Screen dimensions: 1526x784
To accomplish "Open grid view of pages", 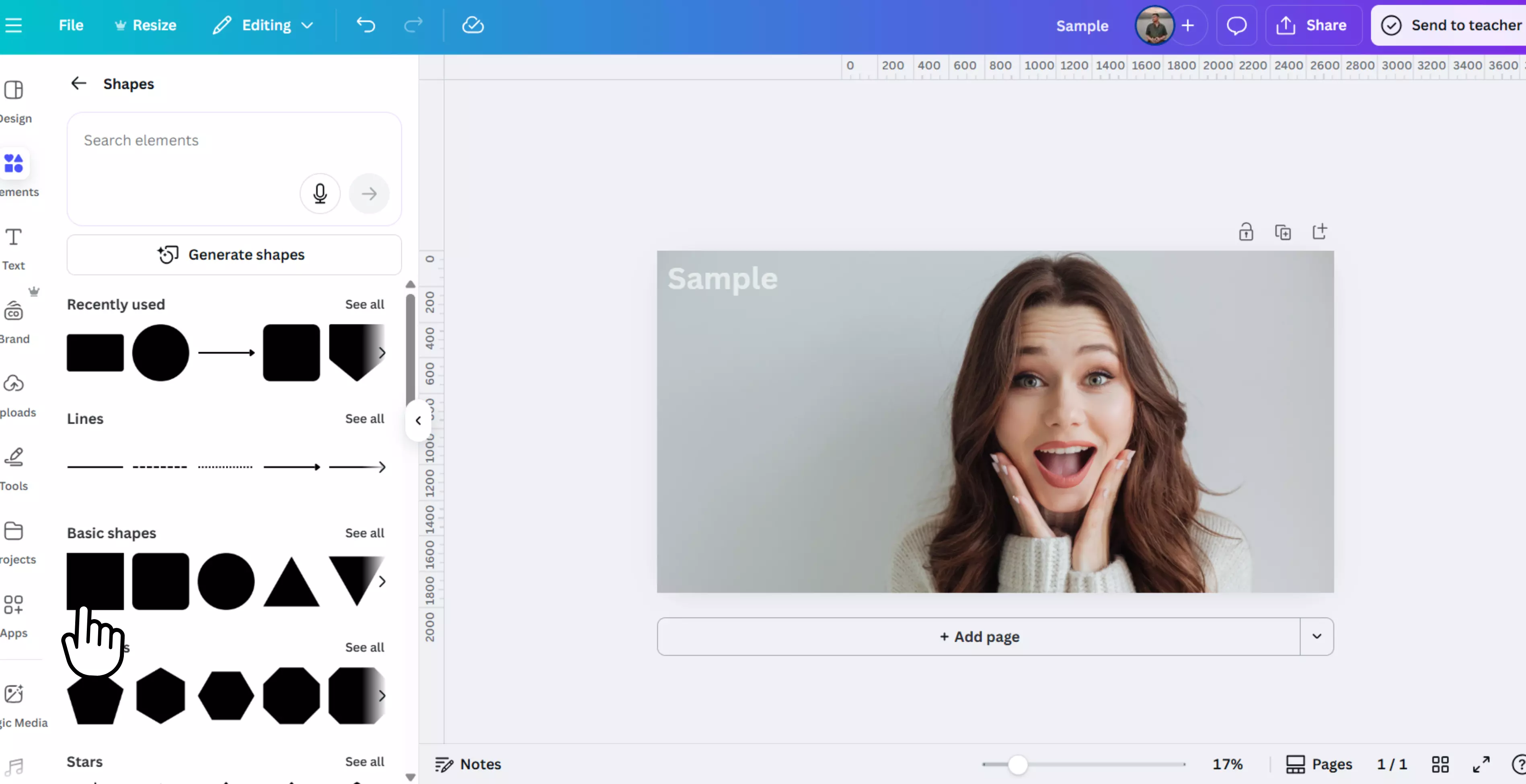I will point(1440,764).
